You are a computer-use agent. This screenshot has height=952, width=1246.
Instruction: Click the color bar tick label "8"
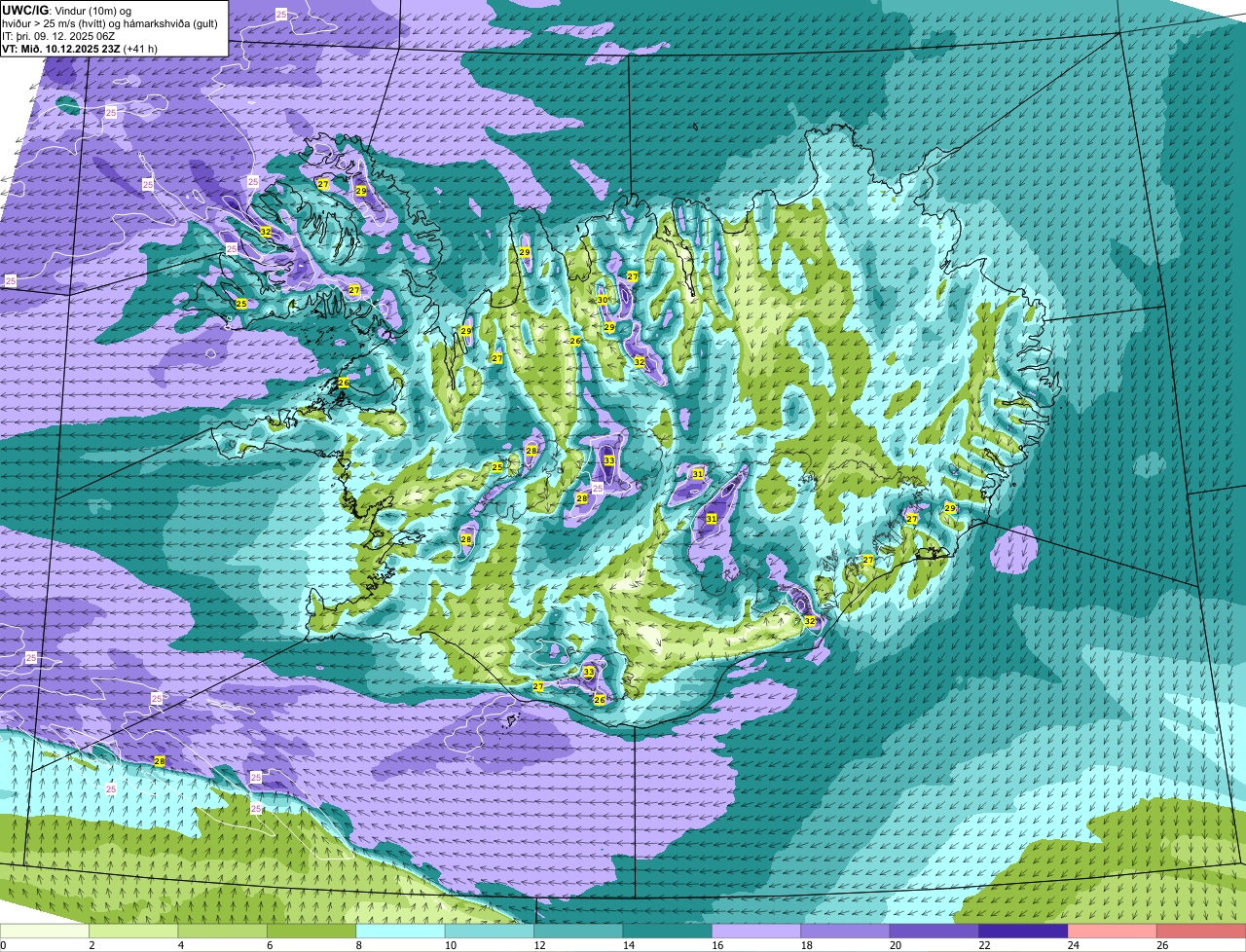tap(359, 945)
